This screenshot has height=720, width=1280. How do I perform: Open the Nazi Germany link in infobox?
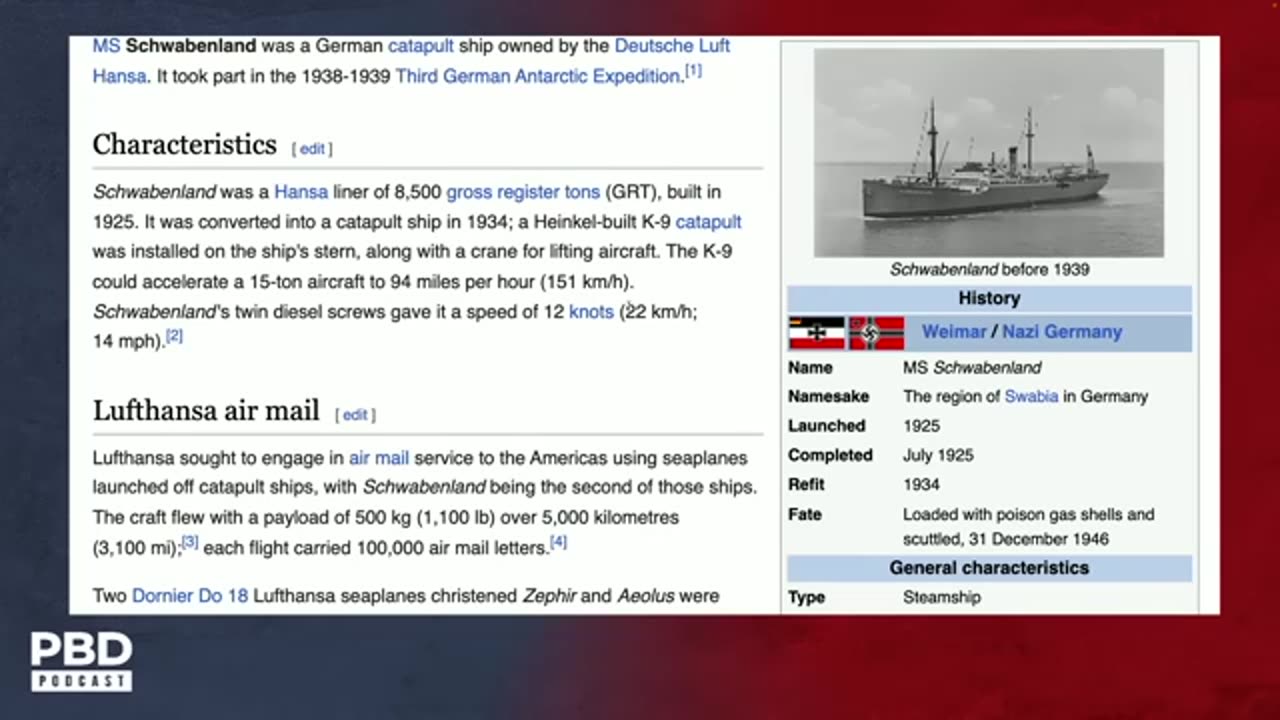pyautogui.click(x=1062, y=332)
